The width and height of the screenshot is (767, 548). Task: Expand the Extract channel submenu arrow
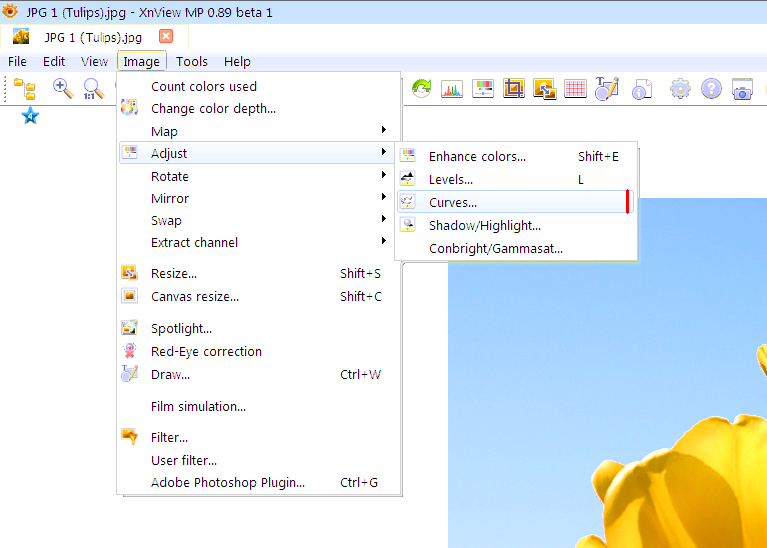(384, 241)
